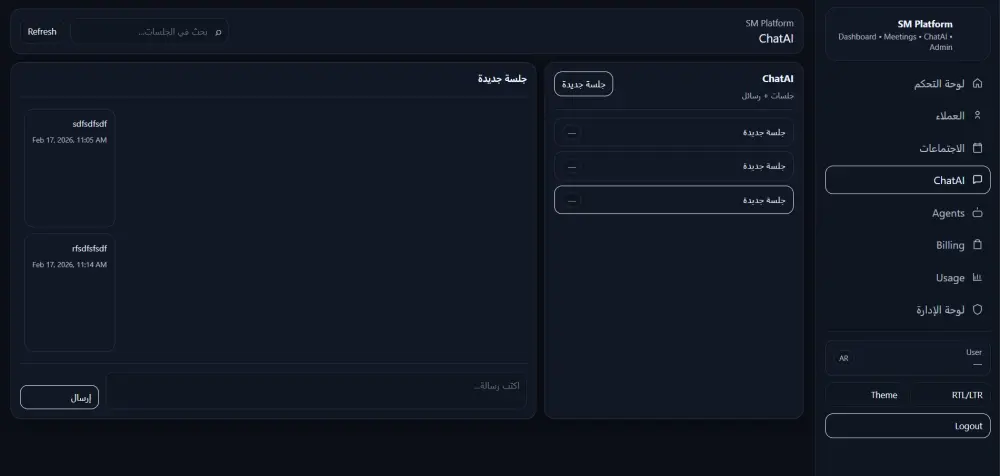Viewport: 1000px width, 476px height.
Task: Click the جلسة جديدة chat panel heading
Action: [x=503, y=78]
